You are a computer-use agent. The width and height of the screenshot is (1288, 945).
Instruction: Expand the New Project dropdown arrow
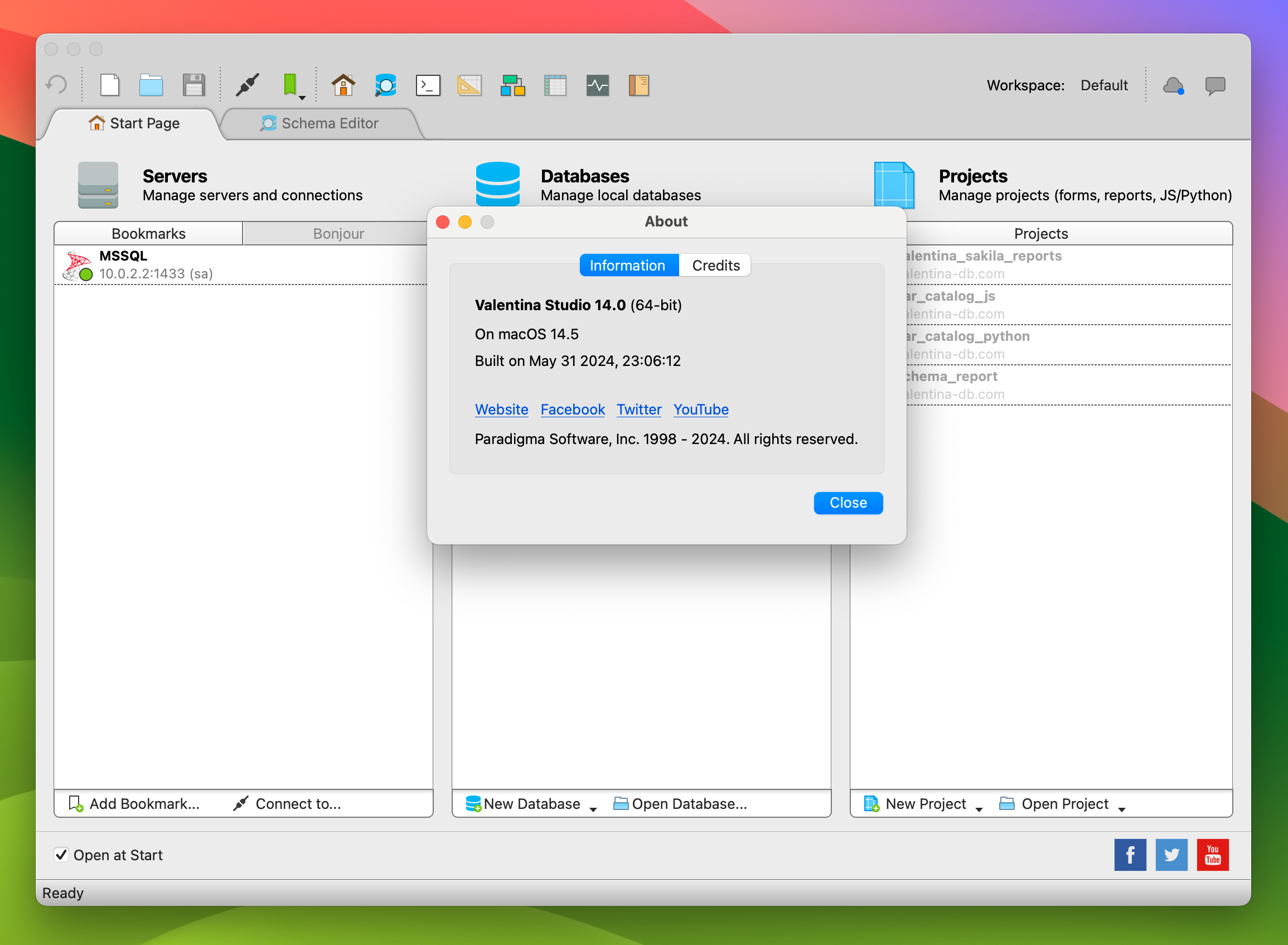point(979,808)
